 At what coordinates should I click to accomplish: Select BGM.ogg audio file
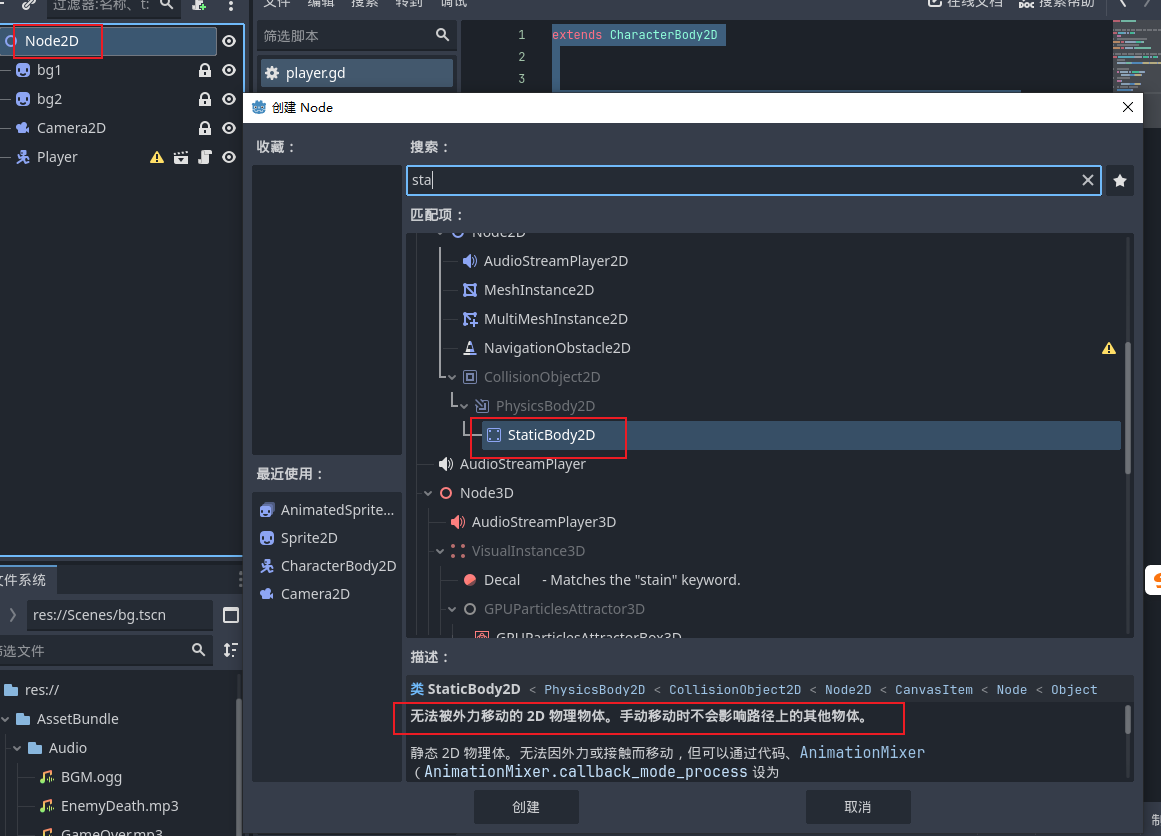(91, 777)
